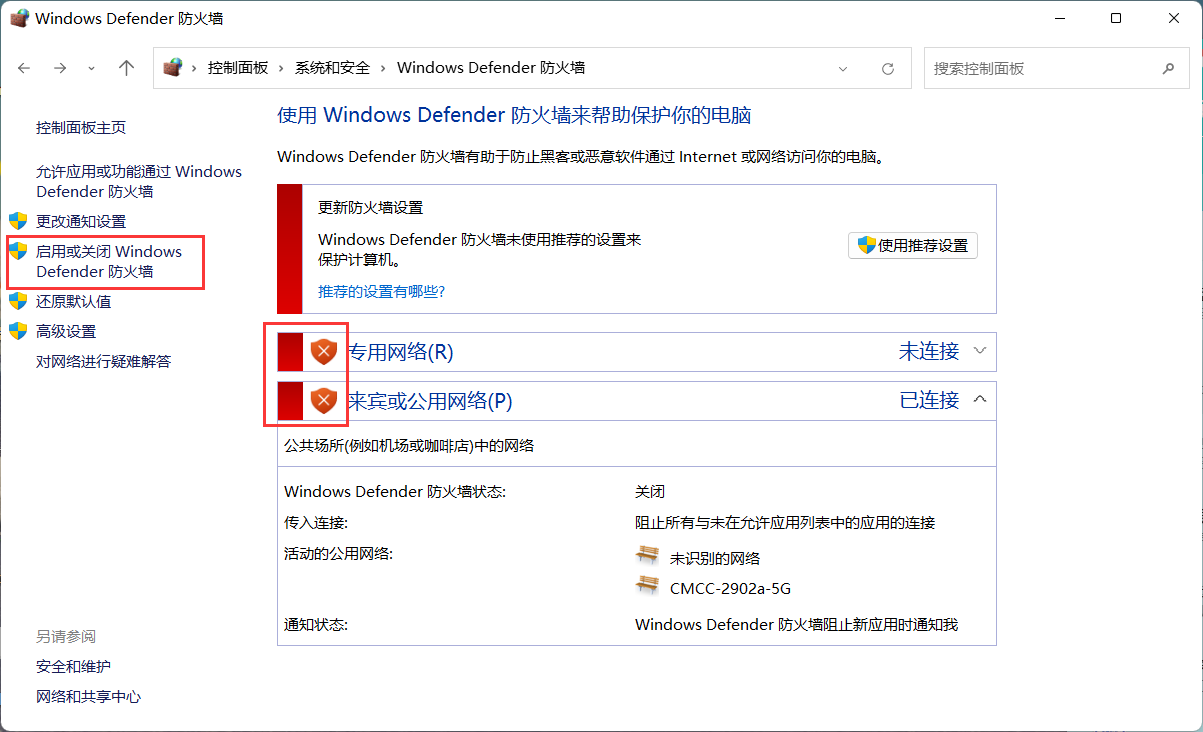Open 更改通知设置 link

(x=81, y=221)
